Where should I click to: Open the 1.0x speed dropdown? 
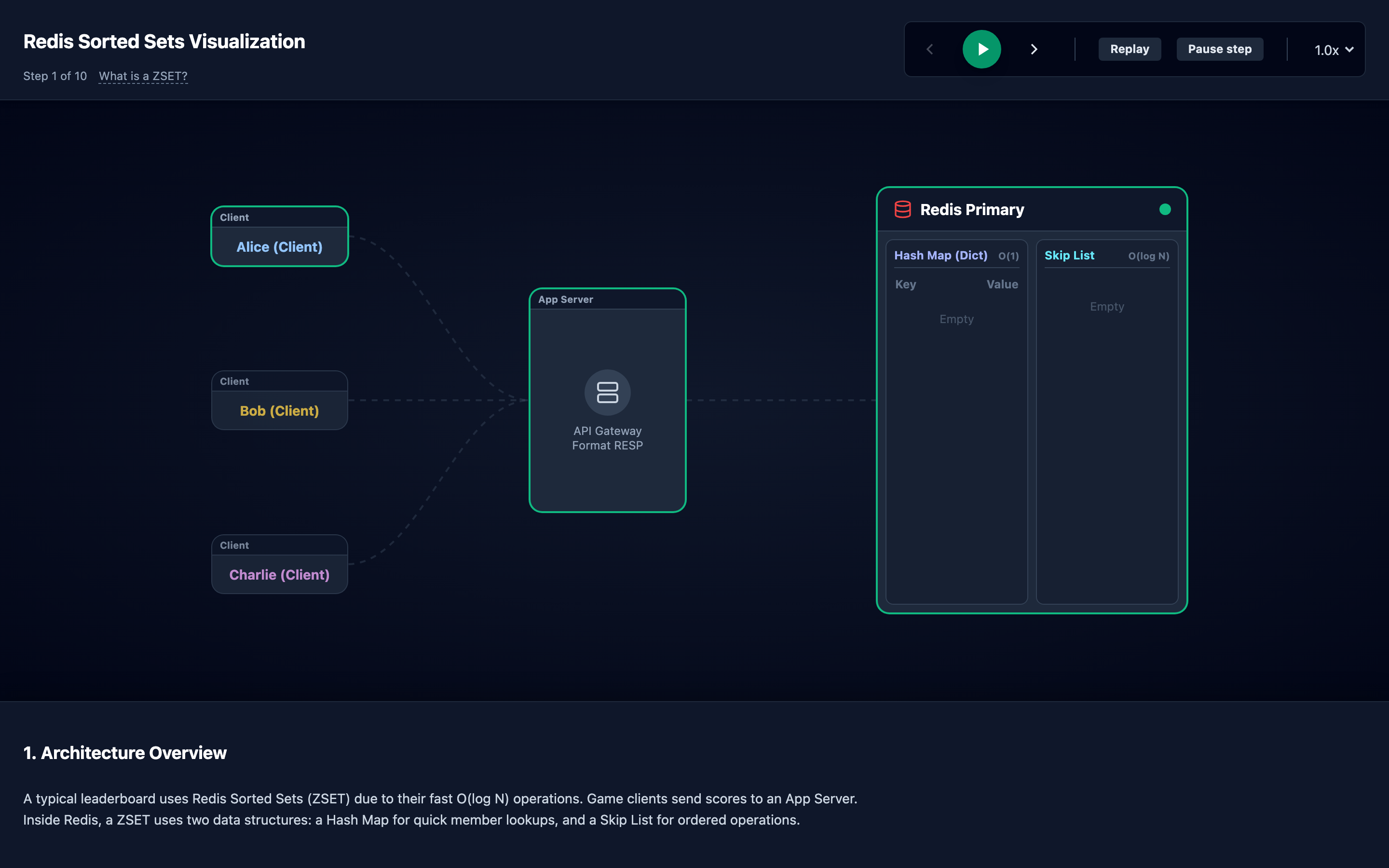(1334, 50)
